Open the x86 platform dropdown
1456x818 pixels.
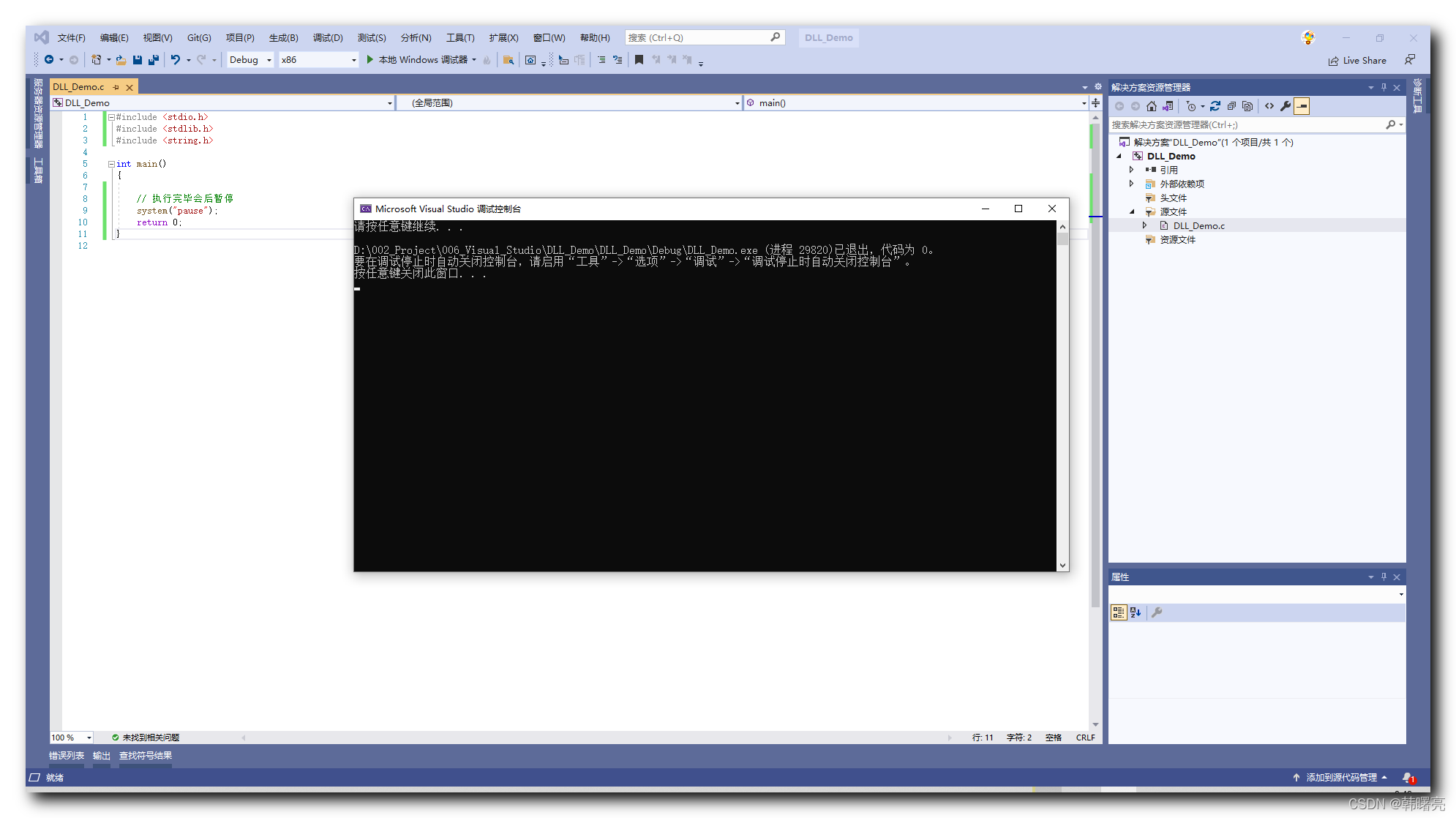[x=354, y=60]
